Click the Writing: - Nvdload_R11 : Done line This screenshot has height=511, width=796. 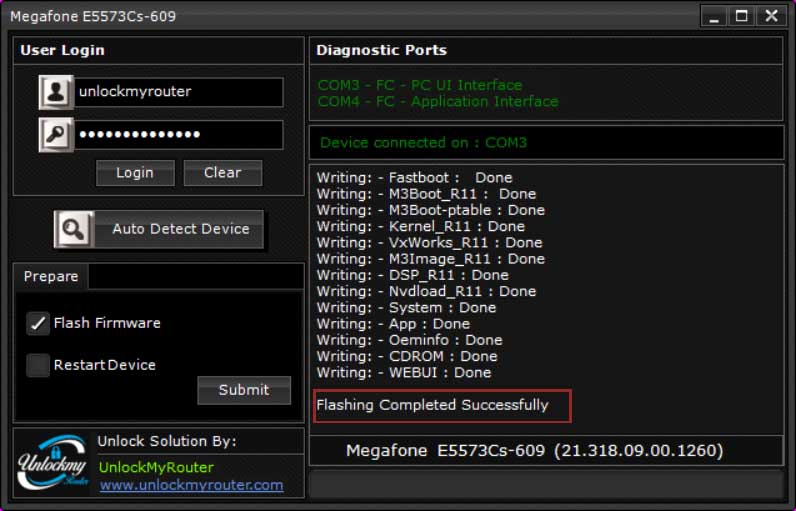426,291
